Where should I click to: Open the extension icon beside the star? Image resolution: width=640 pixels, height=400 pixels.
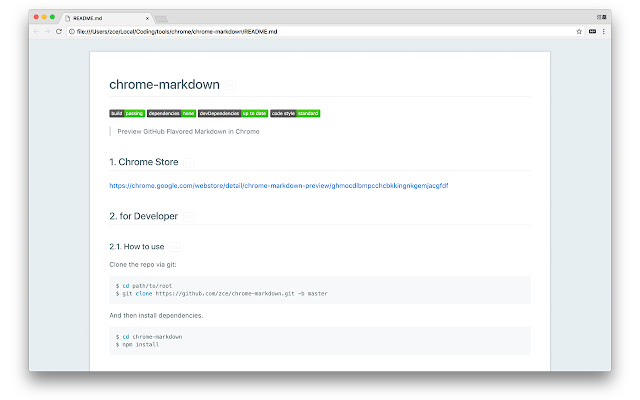coord(592,31)
